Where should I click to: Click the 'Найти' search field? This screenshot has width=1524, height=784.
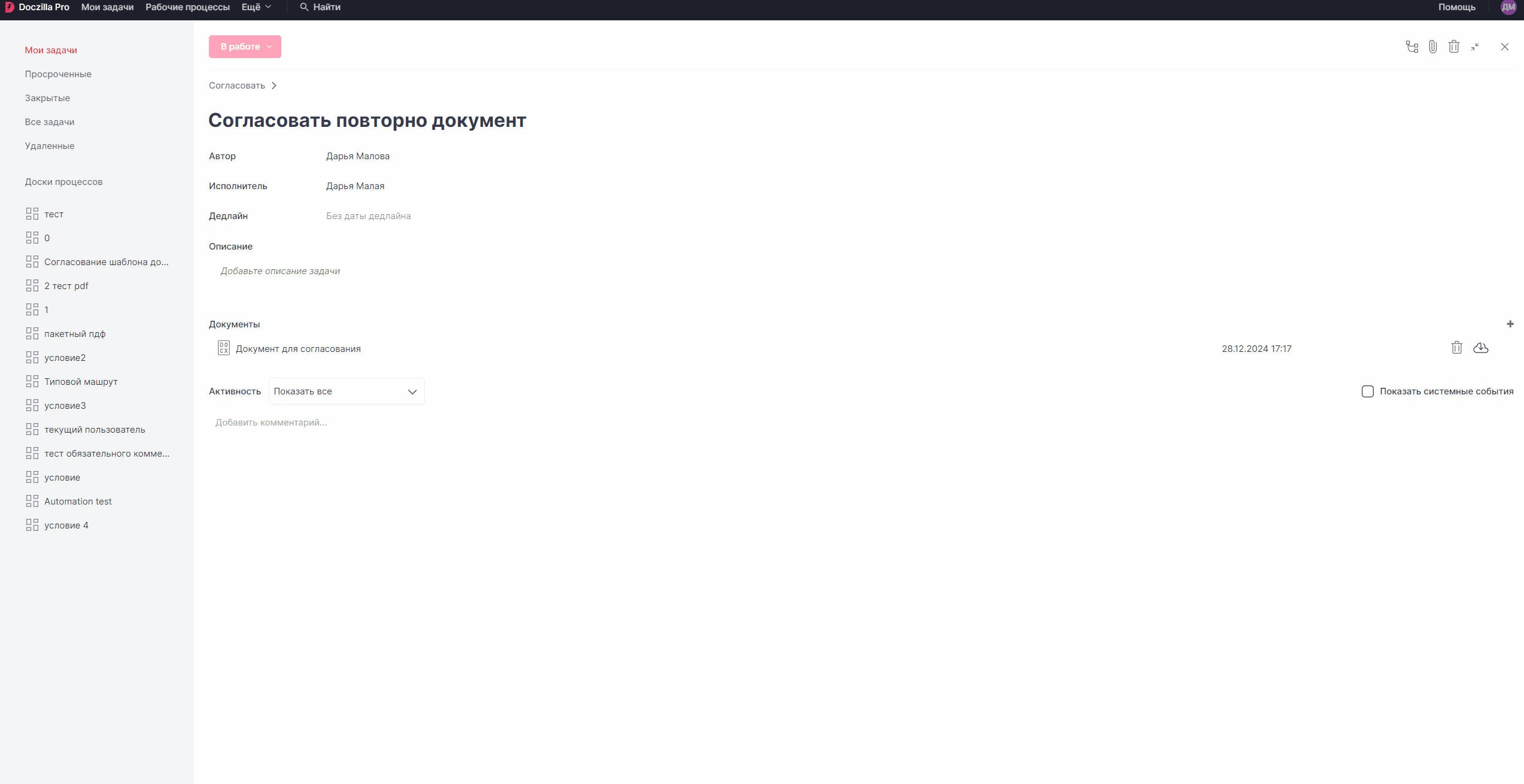pyautogui.click(x=320, y=7)
